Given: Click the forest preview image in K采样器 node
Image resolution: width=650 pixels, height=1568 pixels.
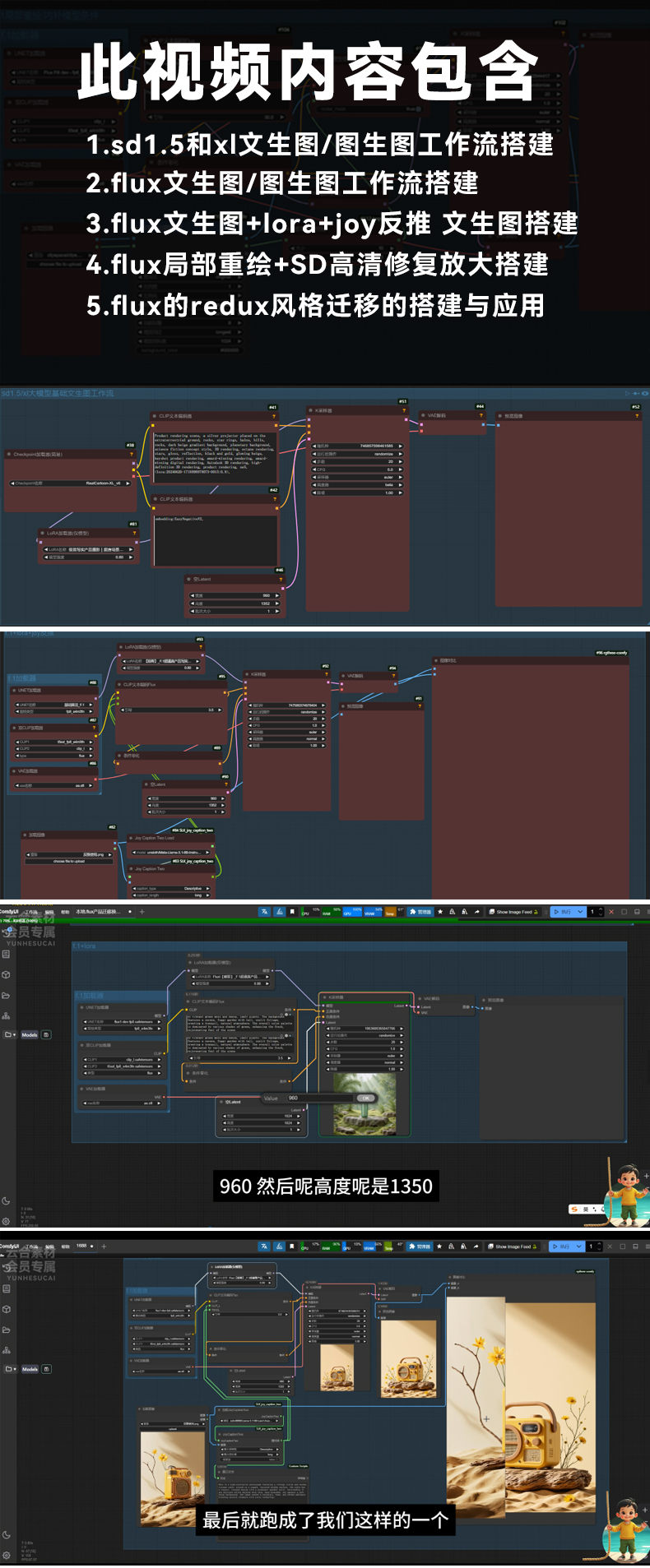Looking at the screenshot, I should pyautogui.click(x=364, y=1104).
